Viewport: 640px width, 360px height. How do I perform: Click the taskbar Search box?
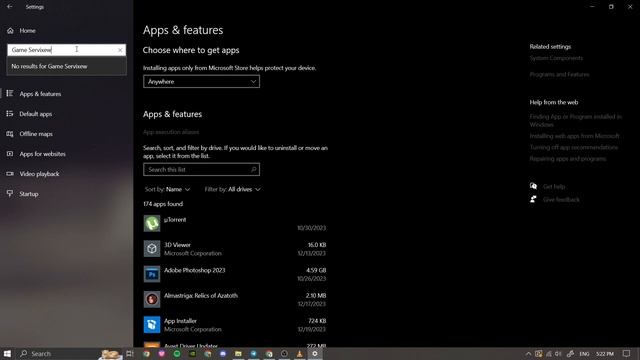(x=69, y=353)
